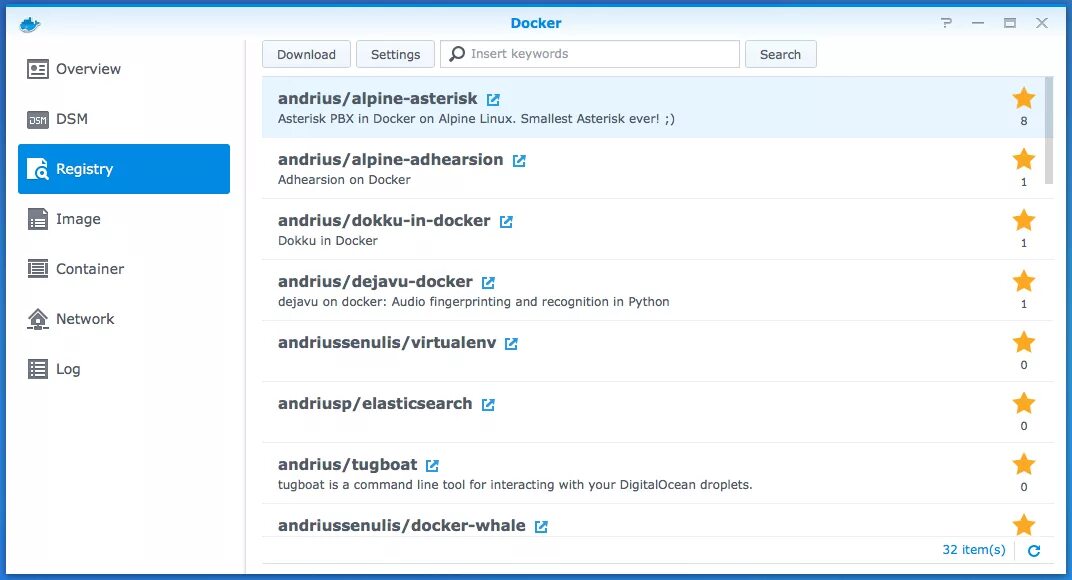This screenshot has height=580, width=1072.
Task: Click the star icon for andriusp/elasticsearch
Action: (1023, 403)
